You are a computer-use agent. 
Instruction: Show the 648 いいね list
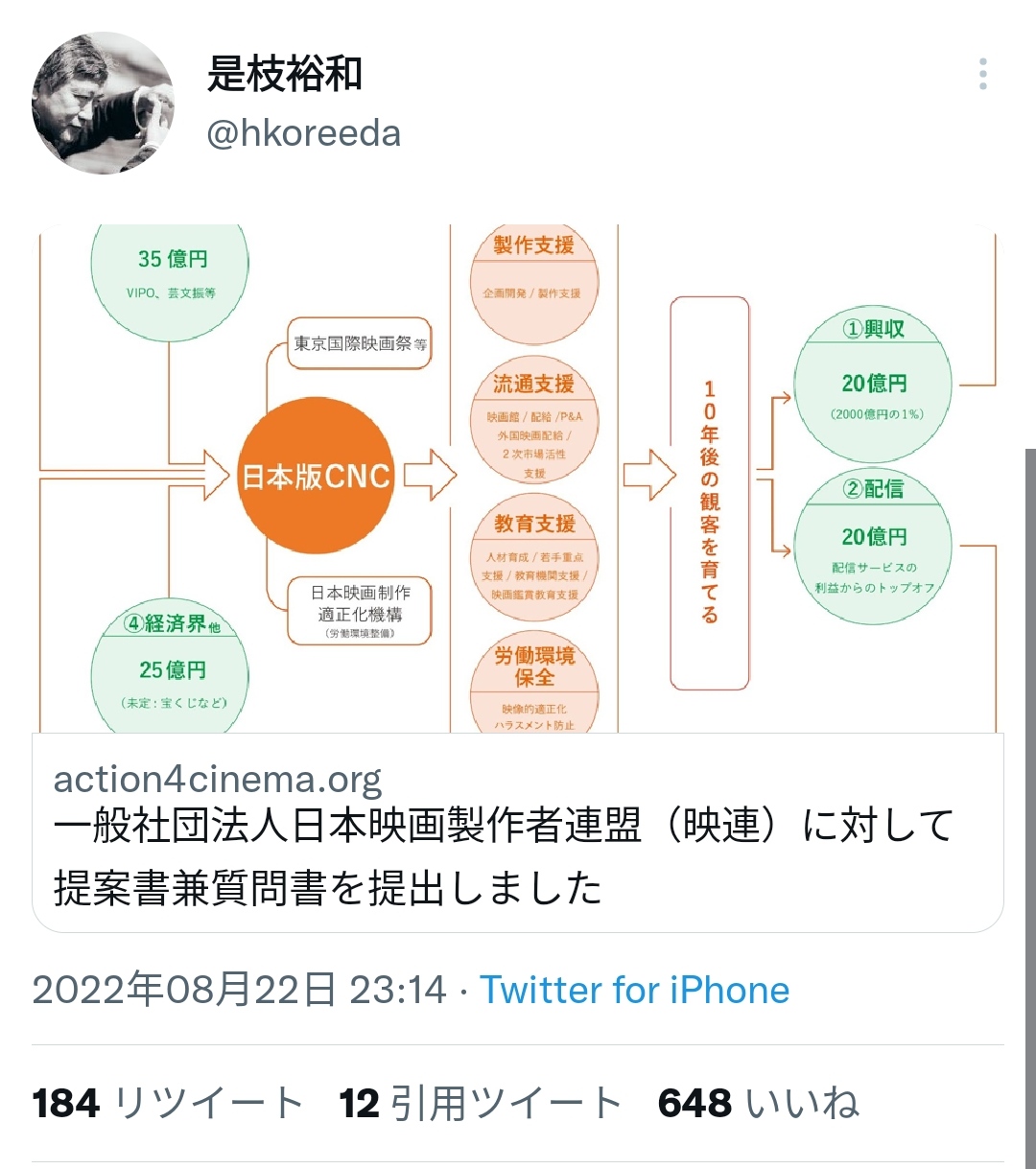(758, 1104)
